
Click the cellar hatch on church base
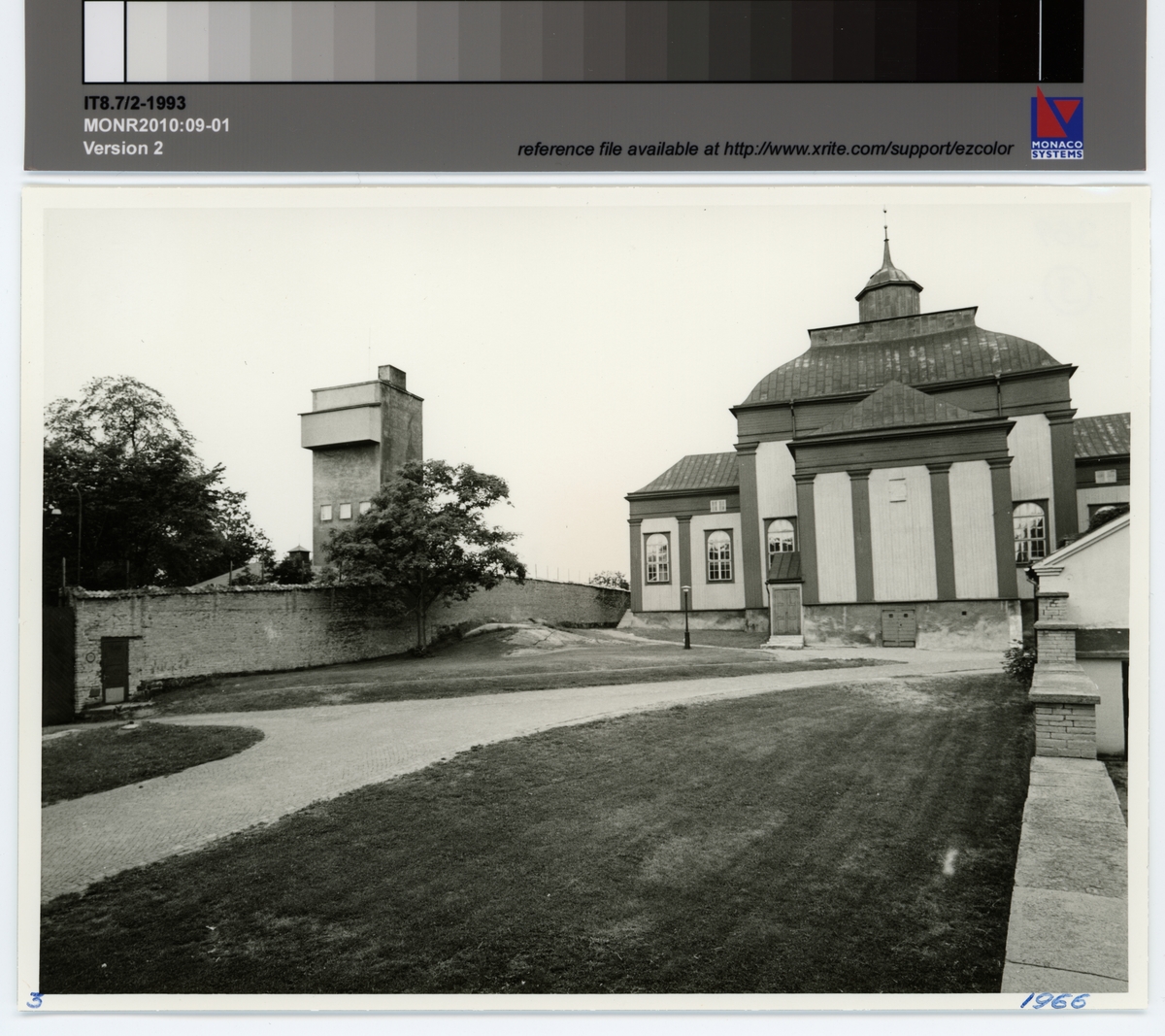pyautogui.click(x=898, y=627)
